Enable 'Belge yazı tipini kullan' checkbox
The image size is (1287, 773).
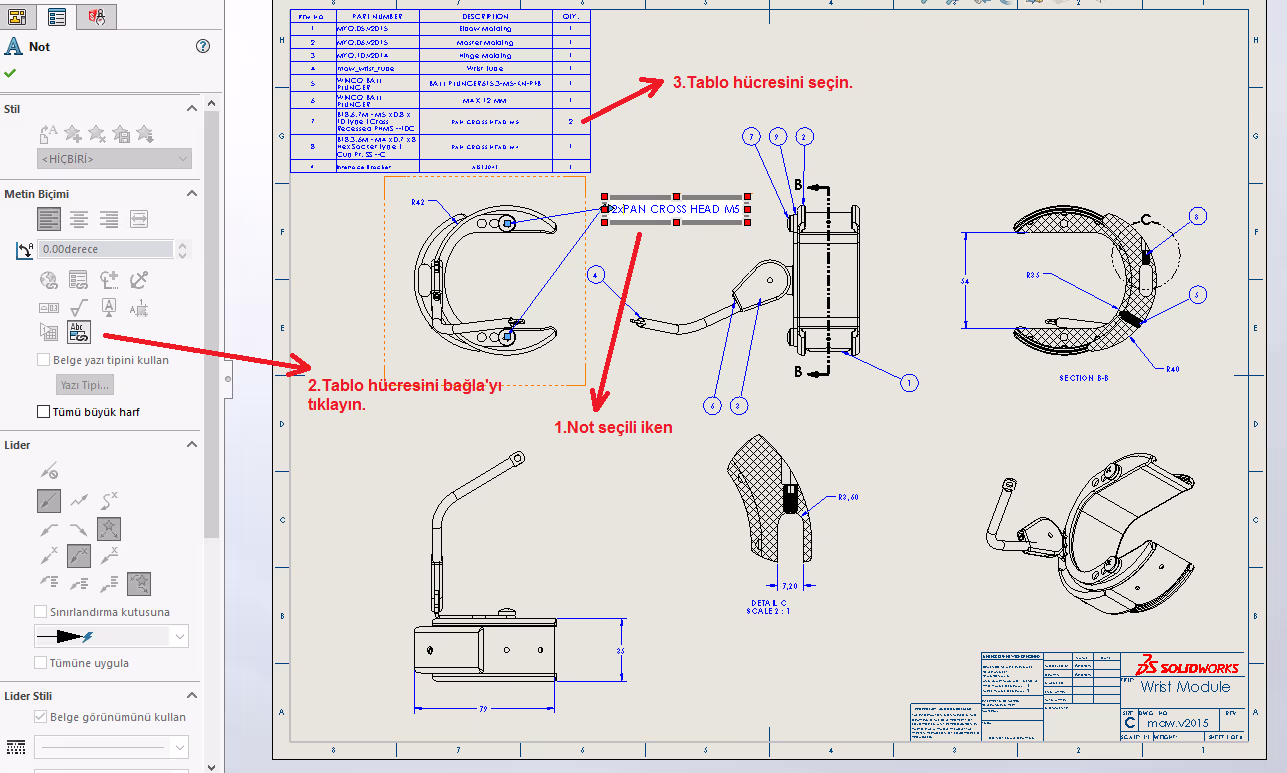click(43, 360)
